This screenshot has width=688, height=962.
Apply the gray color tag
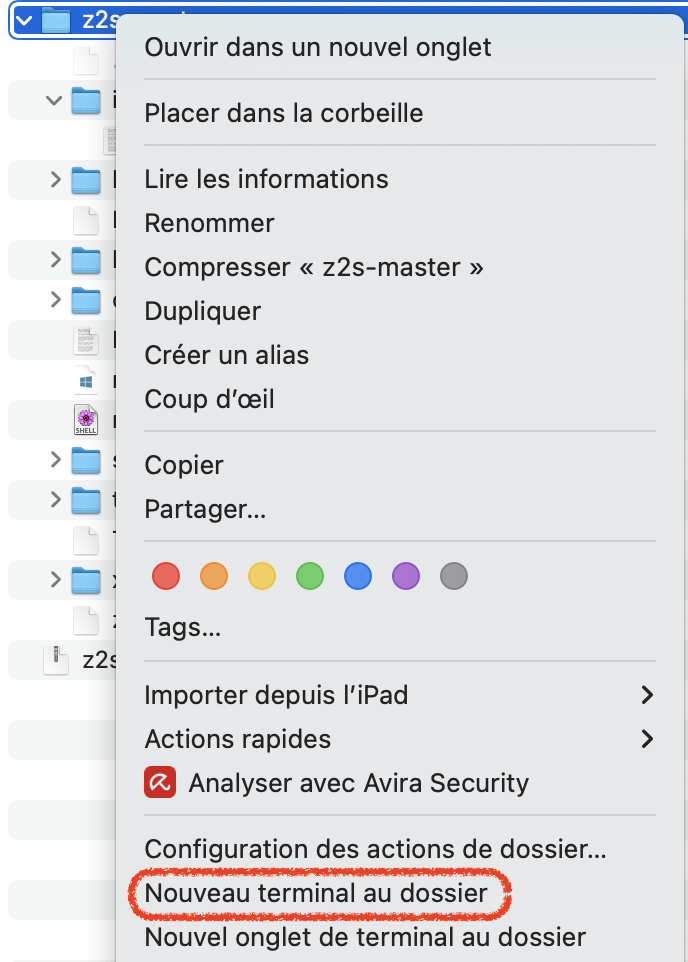pyautogui.click(x=454, y=576)
